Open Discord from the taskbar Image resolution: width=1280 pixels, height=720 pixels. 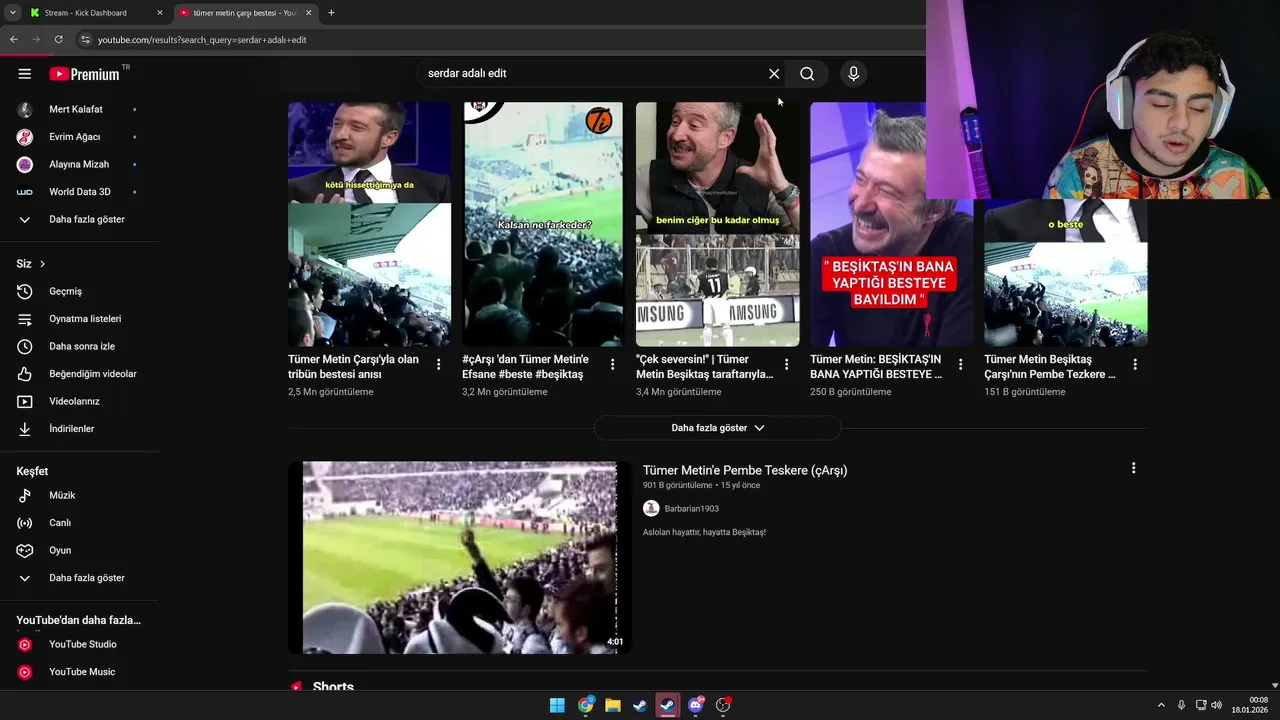coord(695,705)
